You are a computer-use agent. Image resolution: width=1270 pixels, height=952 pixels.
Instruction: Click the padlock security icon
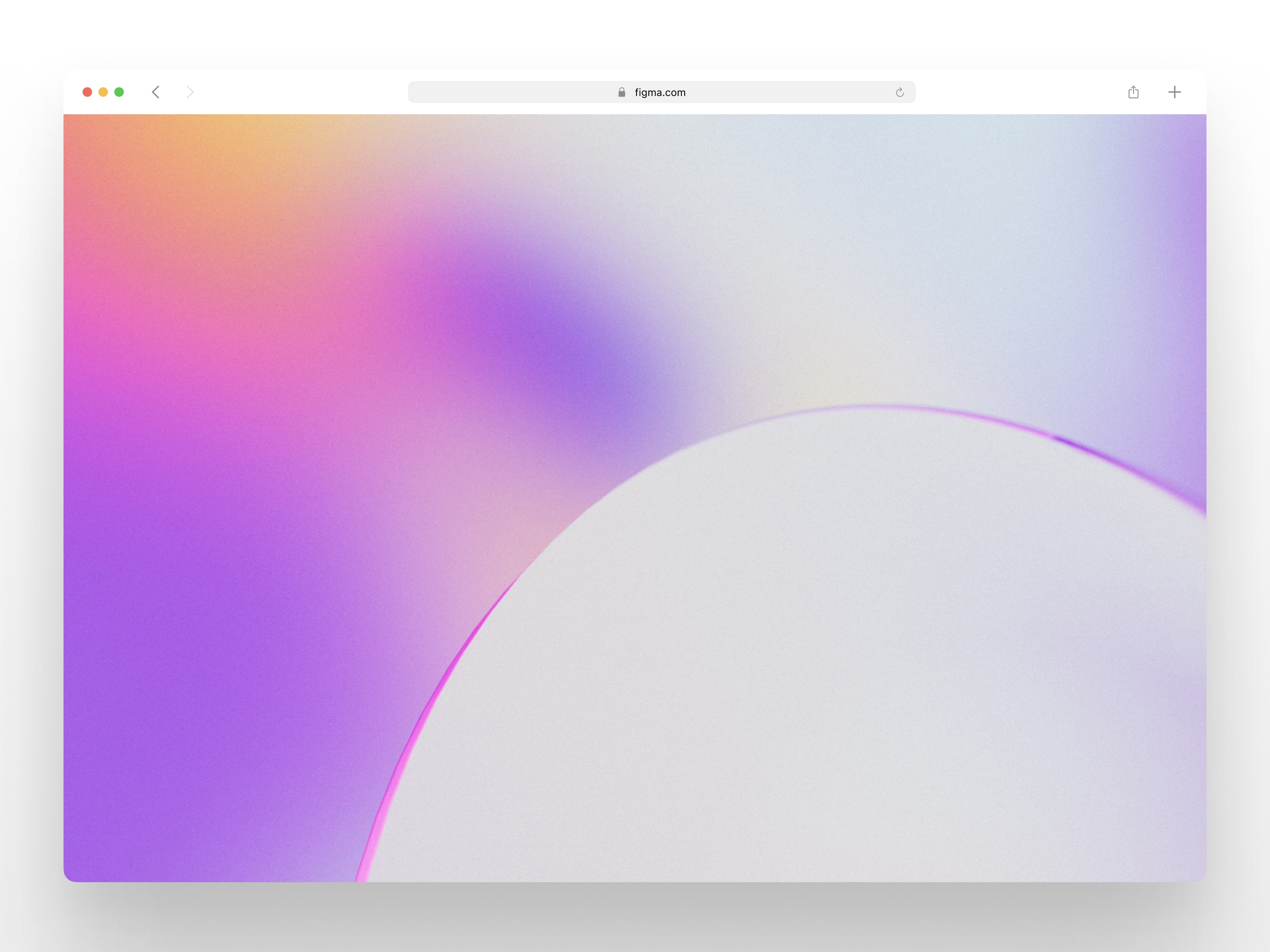pos(621,92)
